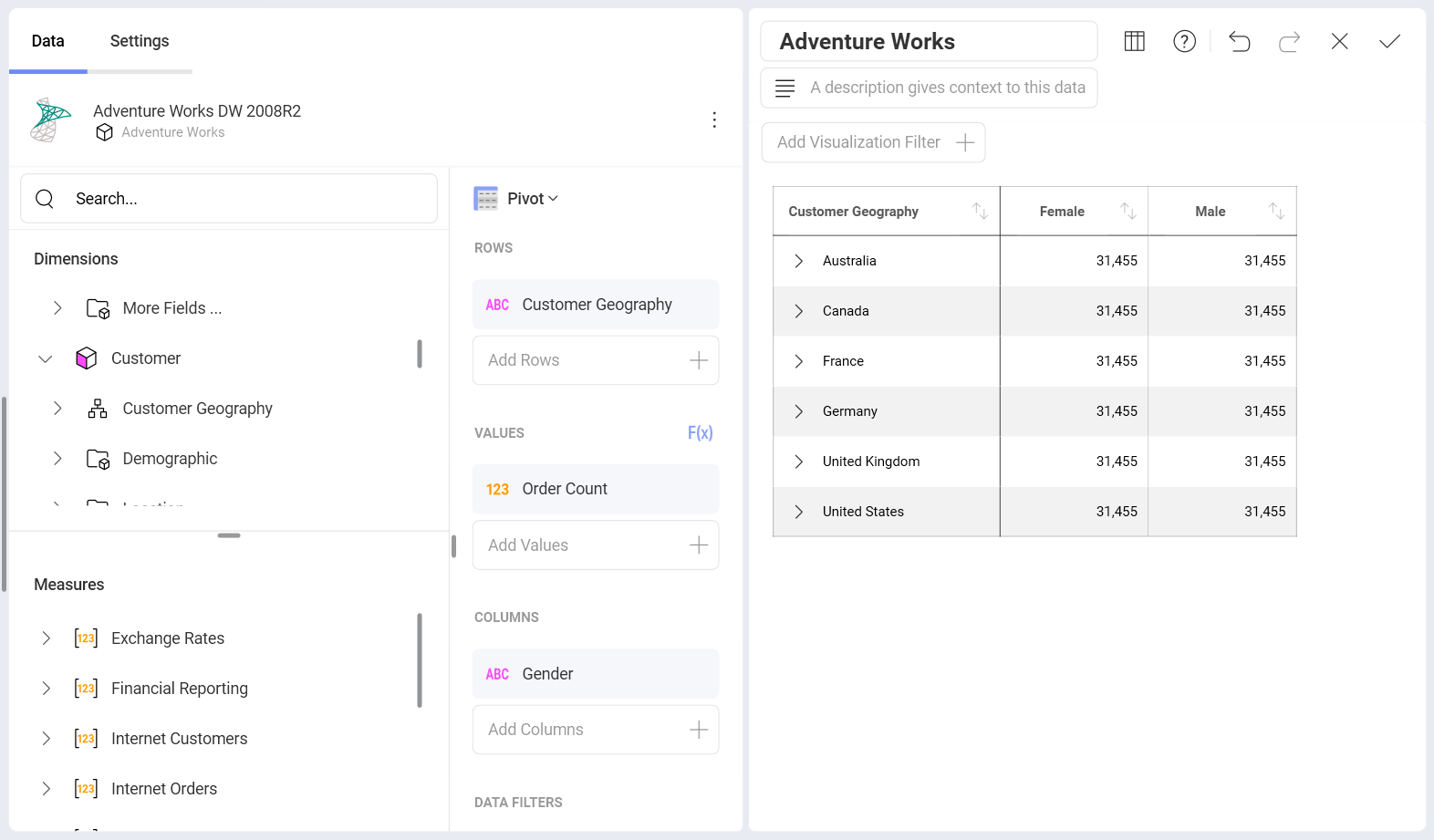The image size is (1434, 840).
Task: Click the plus icon next to Add Columns
Action: (699, 730)
